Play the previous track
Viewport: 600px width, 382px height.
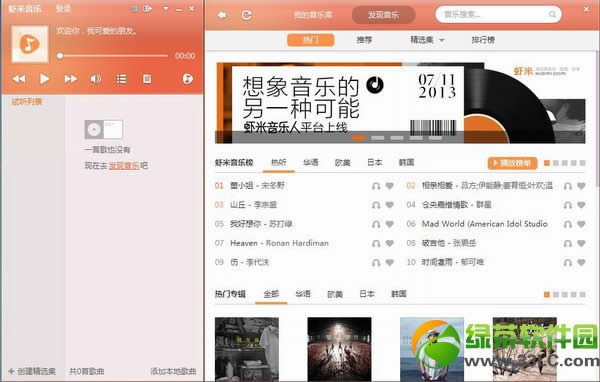pos(19,79)
